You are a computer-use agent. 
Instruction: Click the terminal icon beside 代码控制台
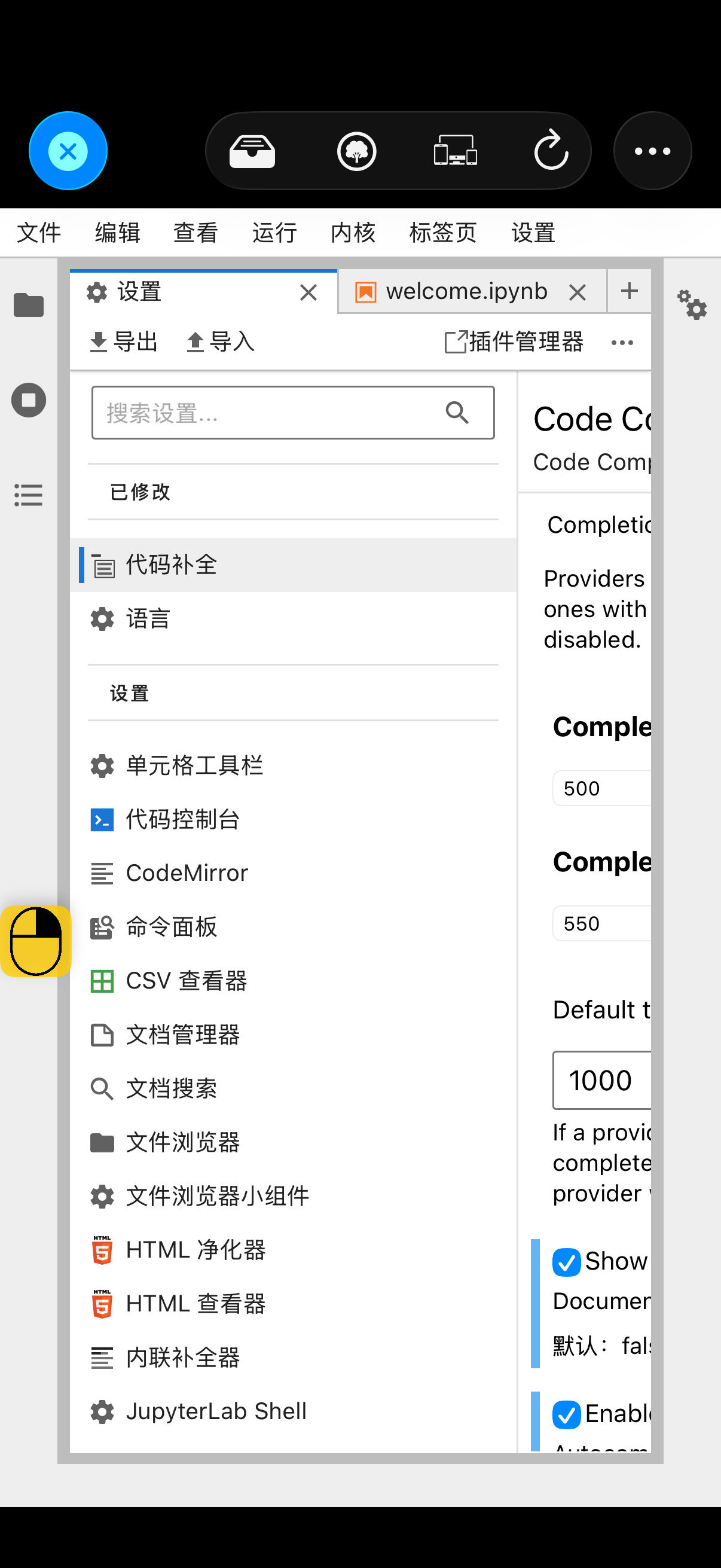point(102,819)
